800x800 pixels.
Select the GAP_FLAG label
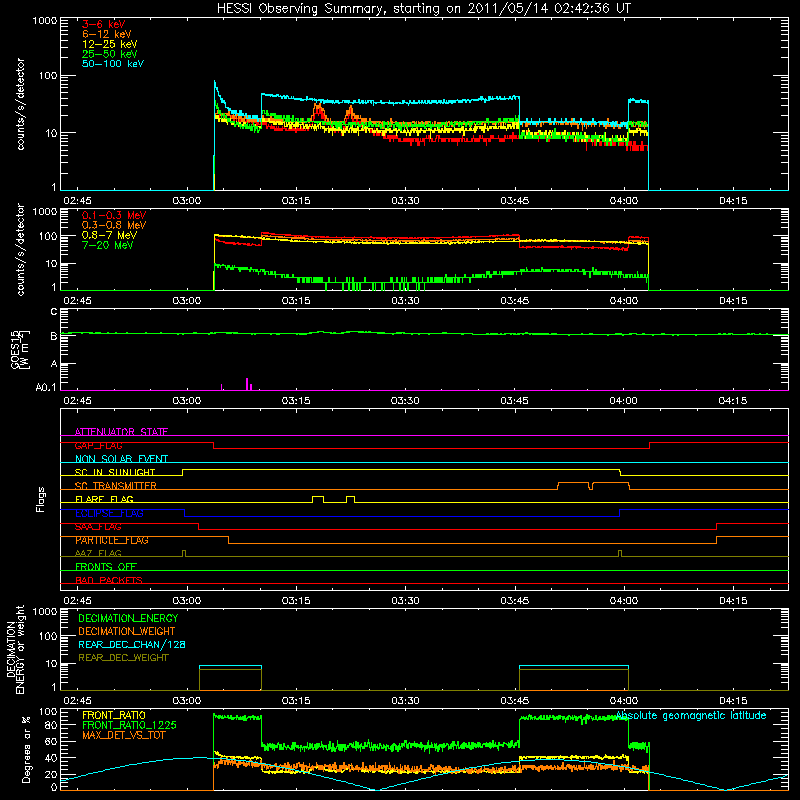[98, 445]
